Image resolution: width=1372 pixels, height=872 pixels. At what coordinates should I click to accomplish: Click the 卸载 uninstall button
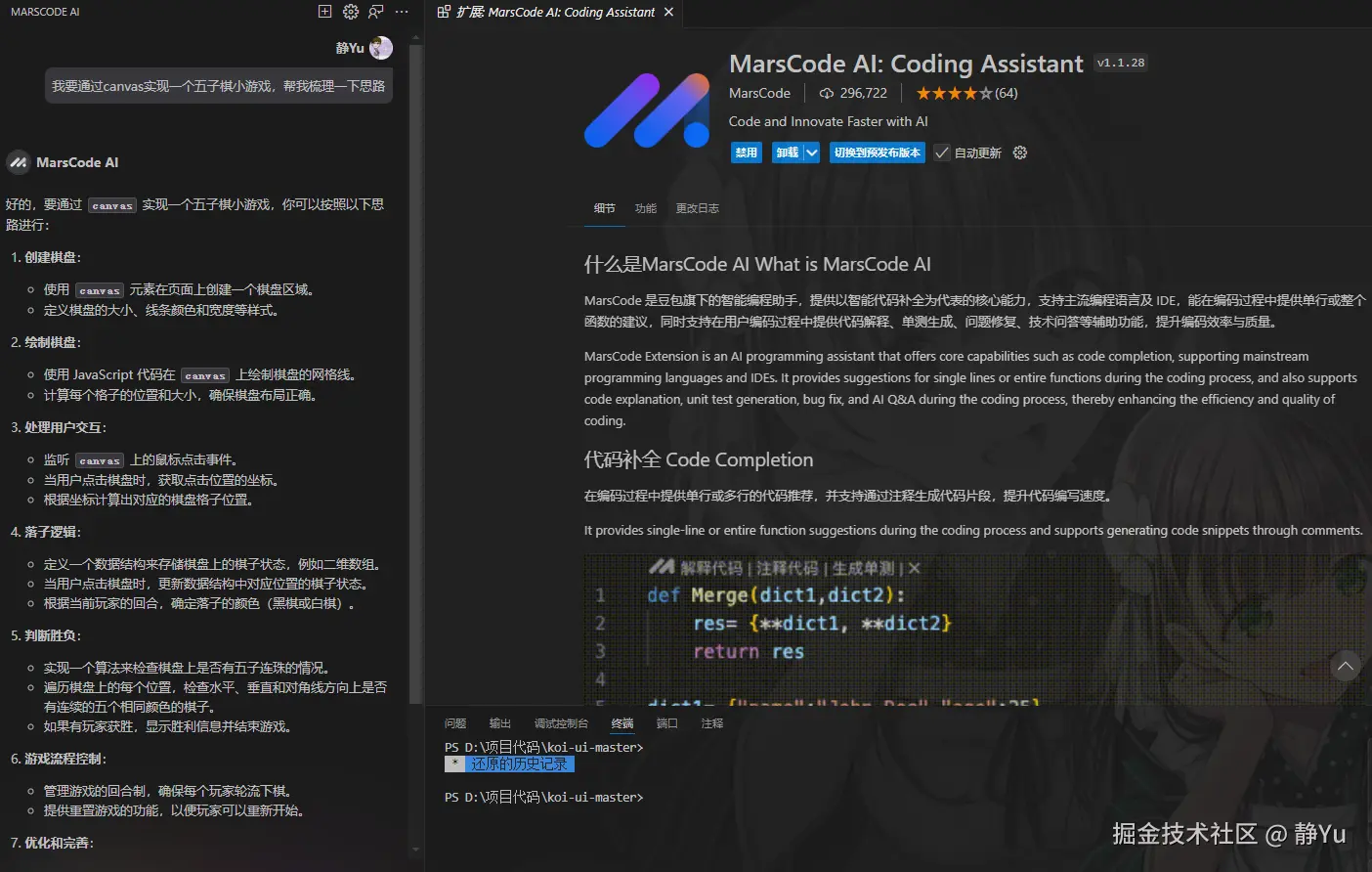[x=788, y=153]
